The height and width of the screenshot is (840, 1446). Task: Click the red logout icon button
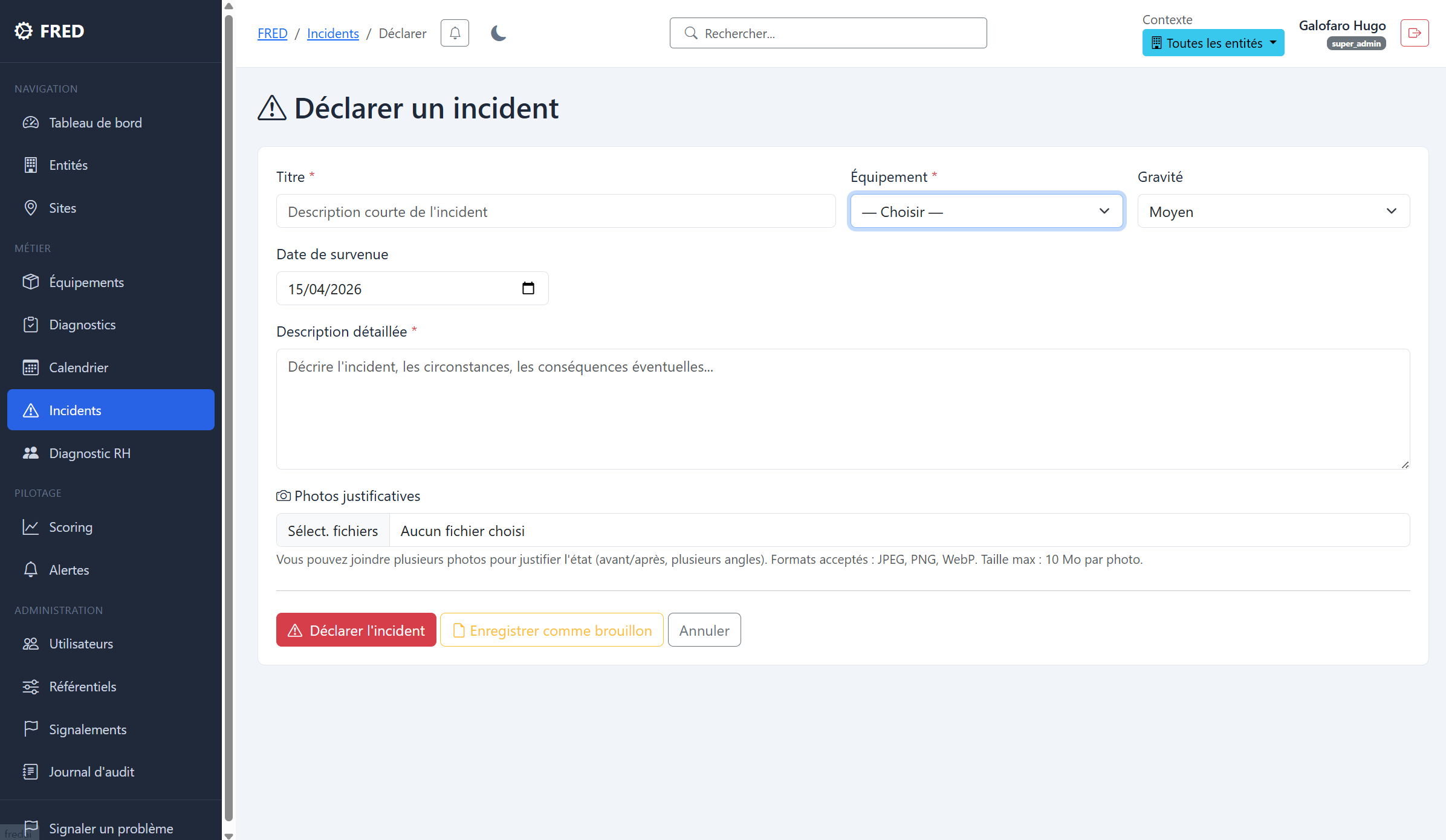coord(1414,33)
